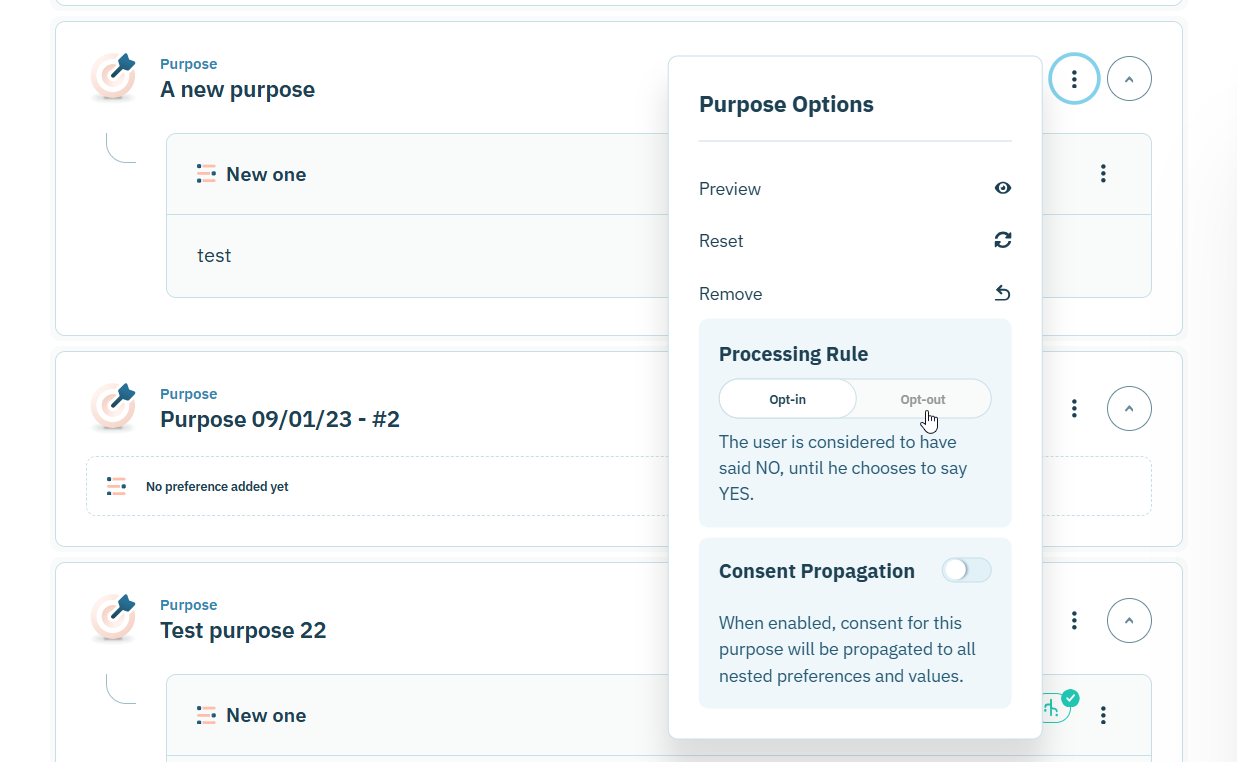
Task: Open the options menu for A new purpose
Action: point(1074,79)
